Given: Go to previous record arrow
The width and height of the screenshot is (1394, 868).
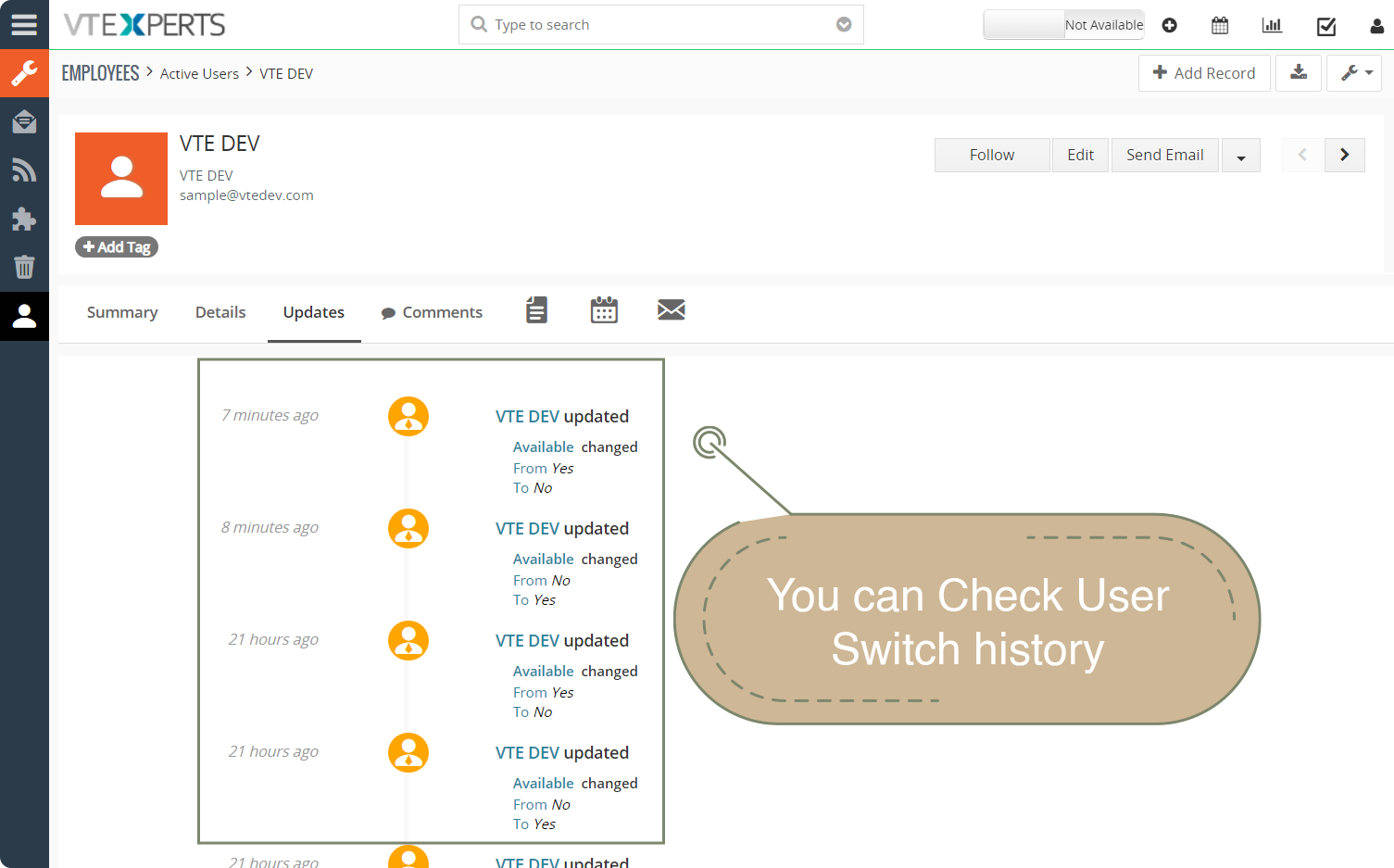Looking at the screenshot, I should [x=1302, y=155].
